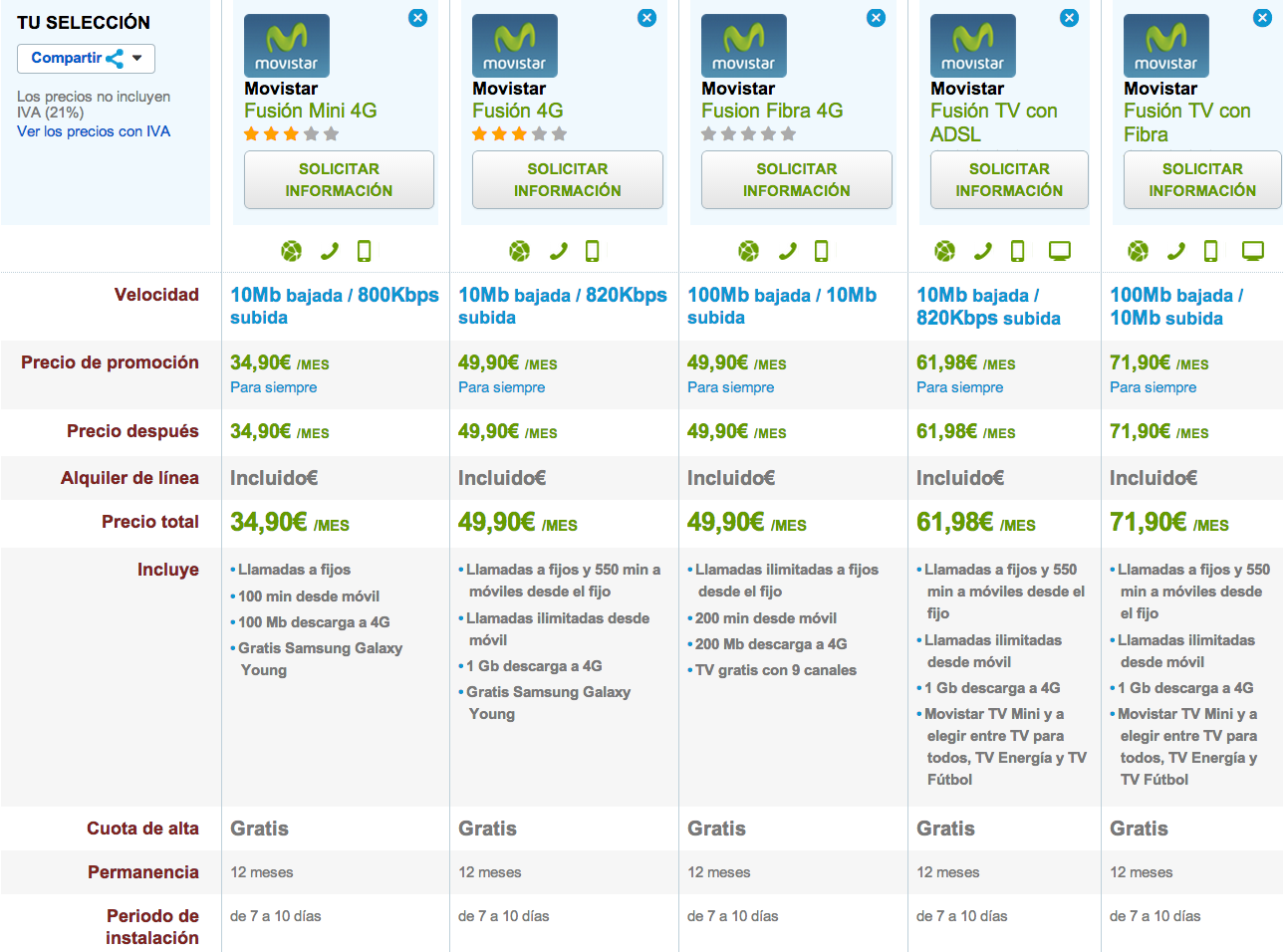Remove Fusión TV con Fibra column
1285x952 pixels.
tap(1263, 18)
